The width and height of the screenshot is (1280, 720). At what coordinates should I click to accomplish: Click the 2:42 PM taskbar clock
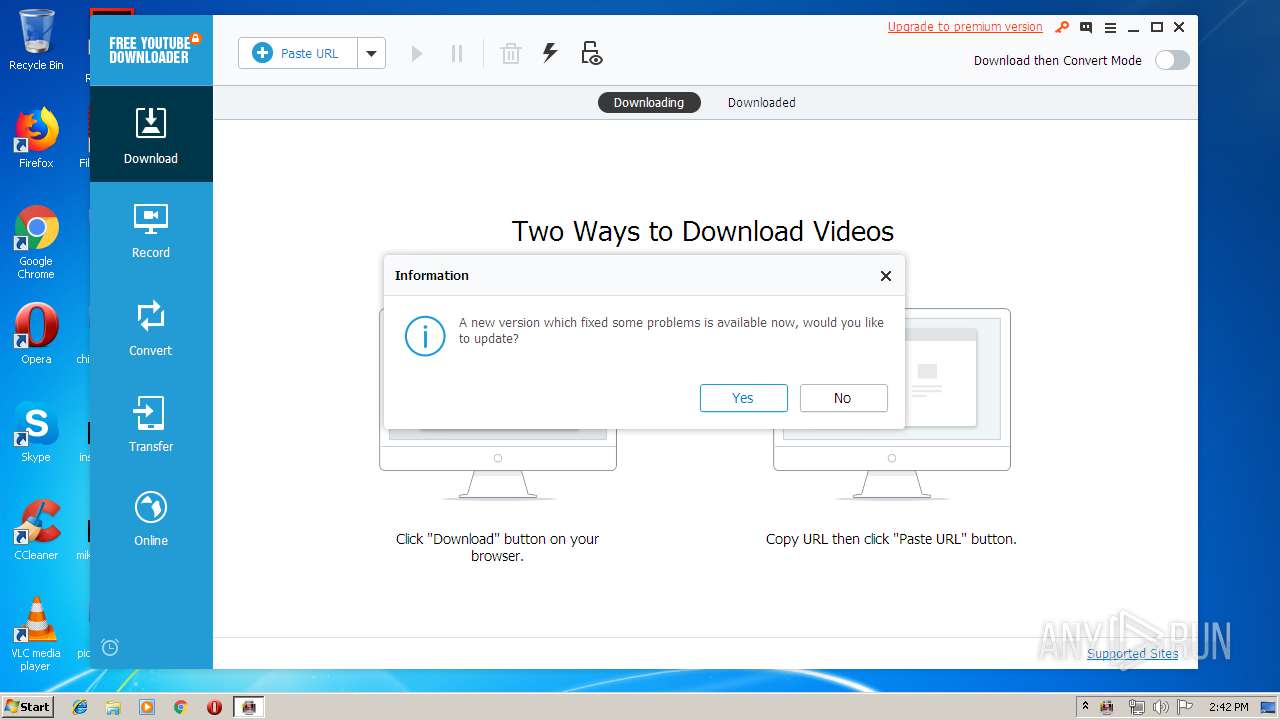pos(1228,707)
